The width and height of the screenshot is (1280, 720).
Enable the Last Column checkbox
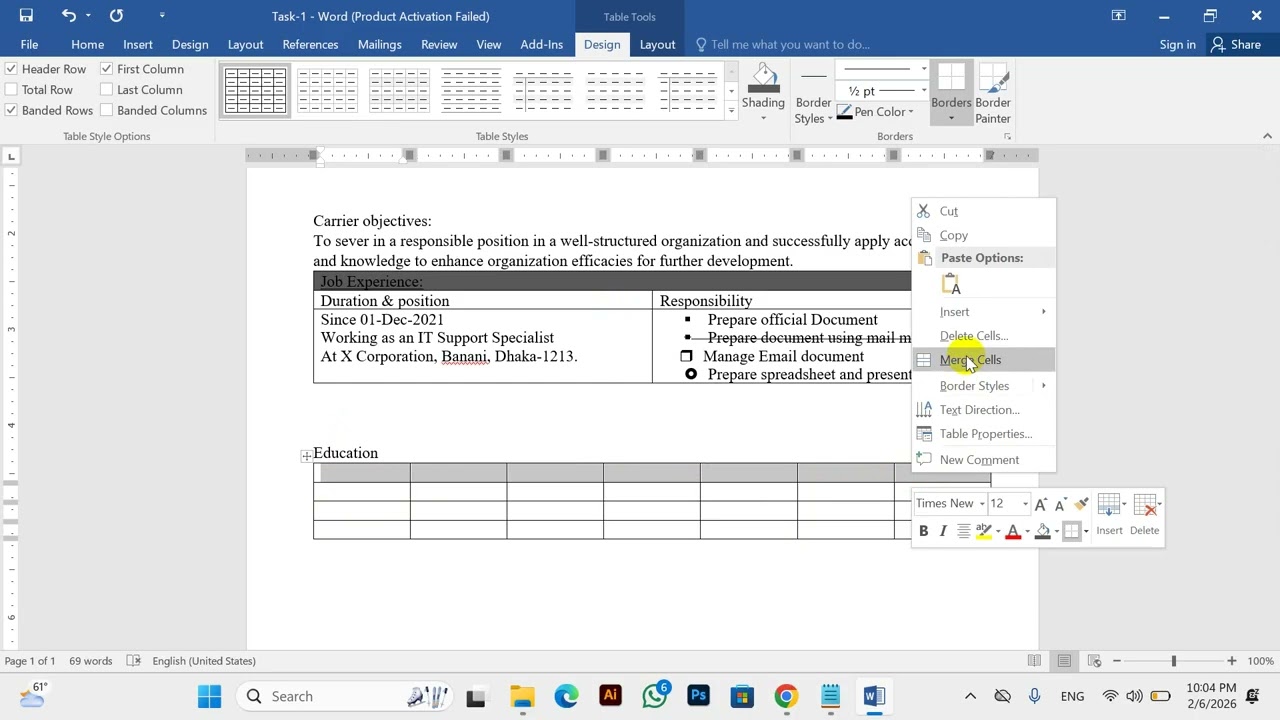[106, 90]
